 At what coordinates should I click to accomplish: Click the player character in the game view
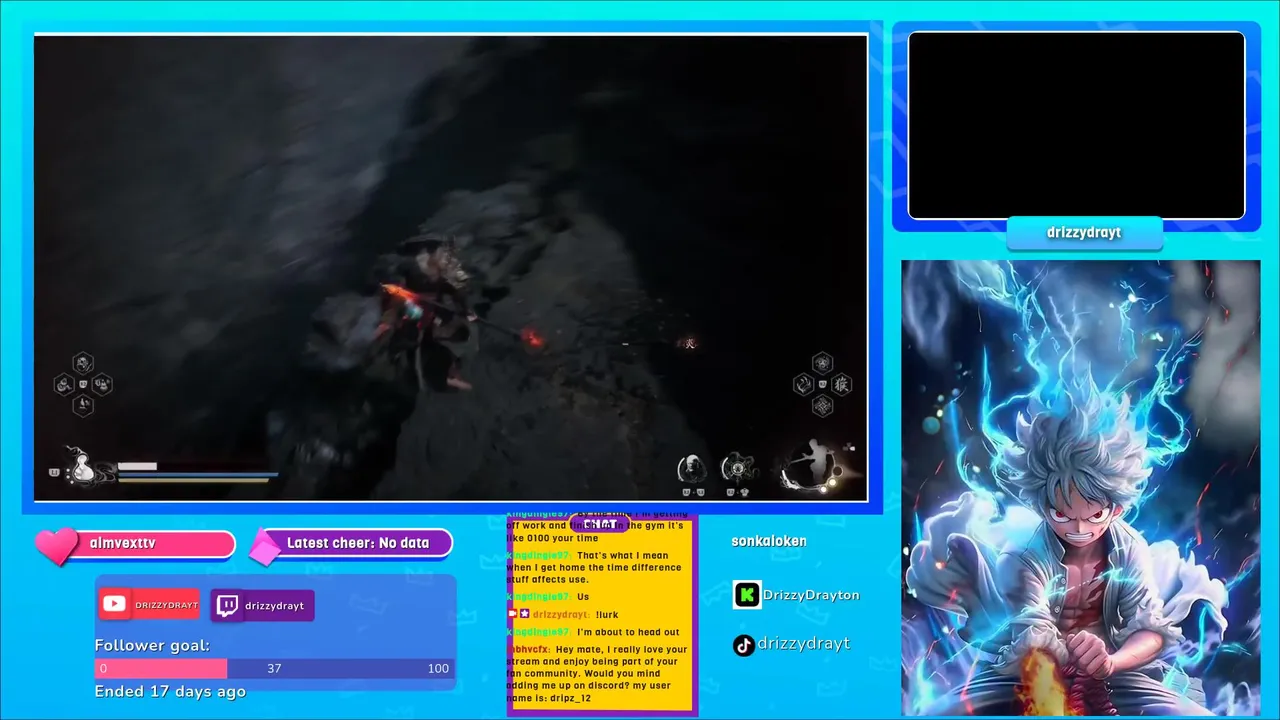[x=430, y=312]
